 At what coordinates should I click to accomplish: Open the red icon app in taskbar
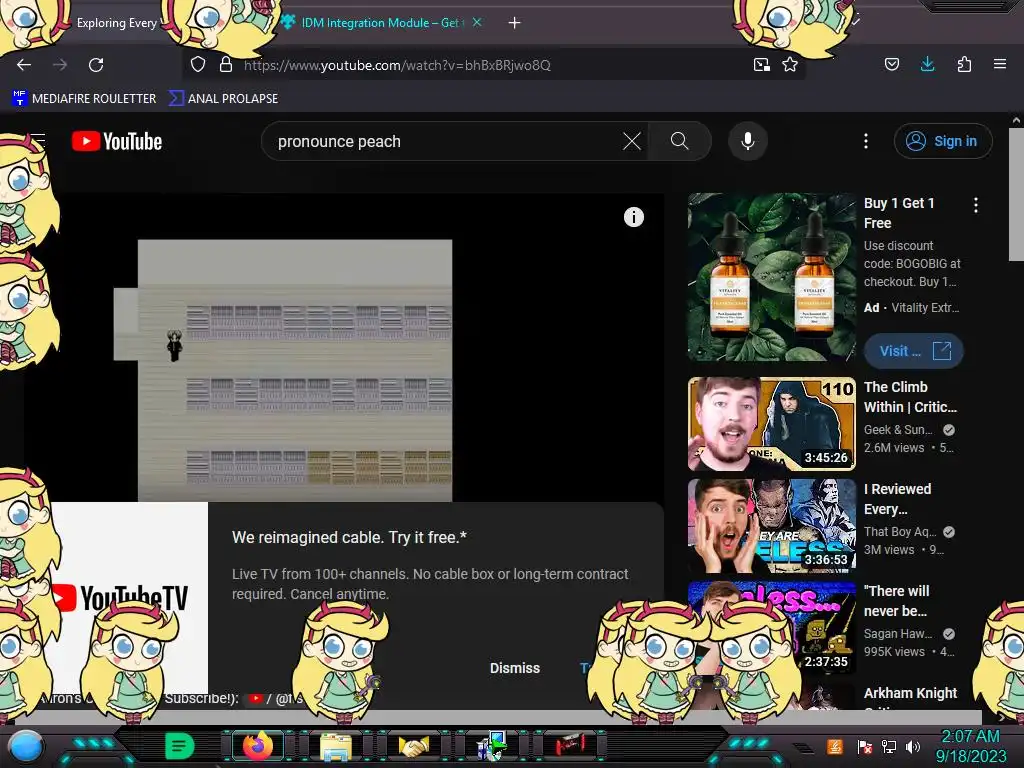coord(570,745)
